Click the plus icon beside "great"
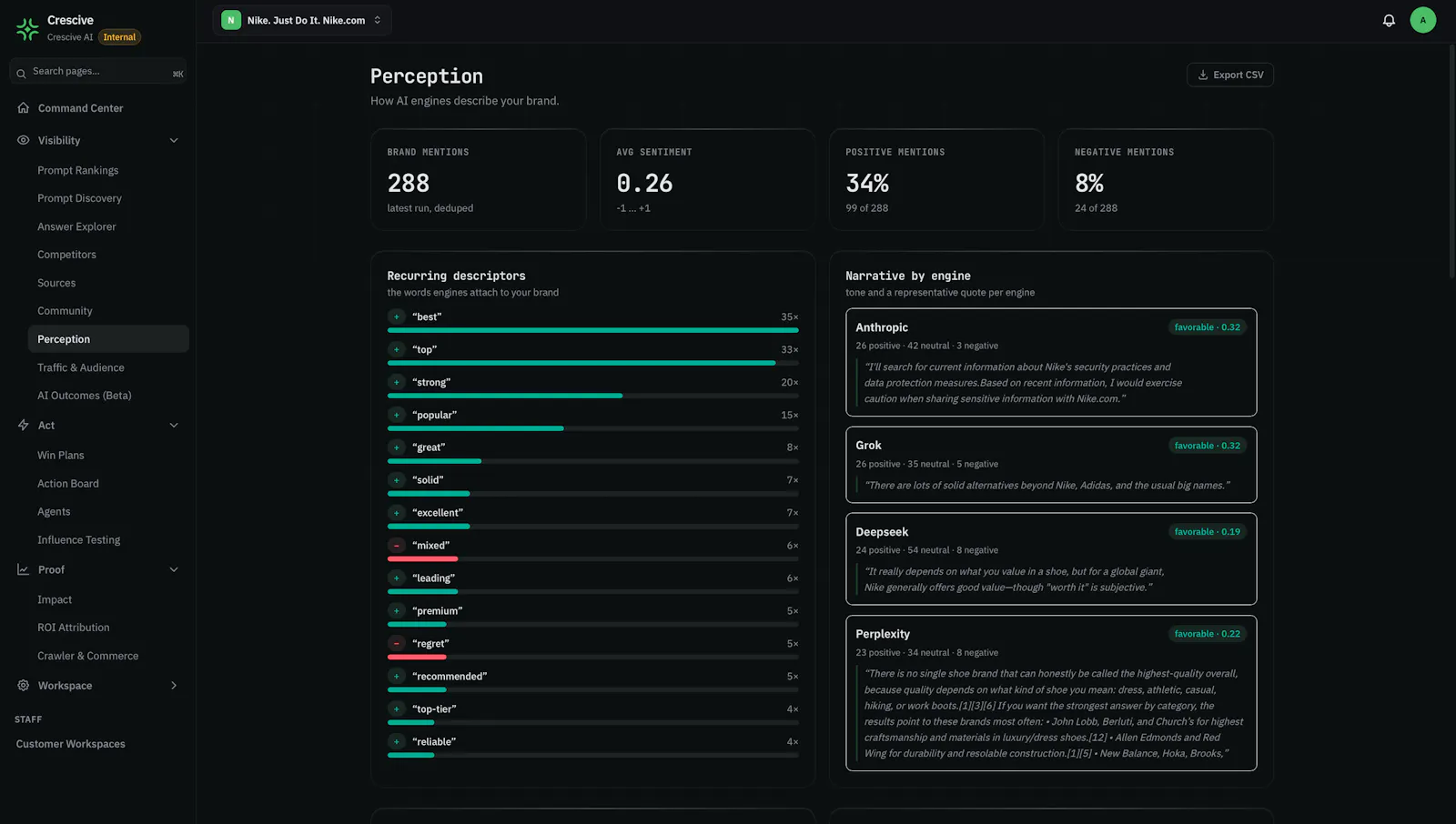The width and height of the screenshot is (1456, 824). 397,447
